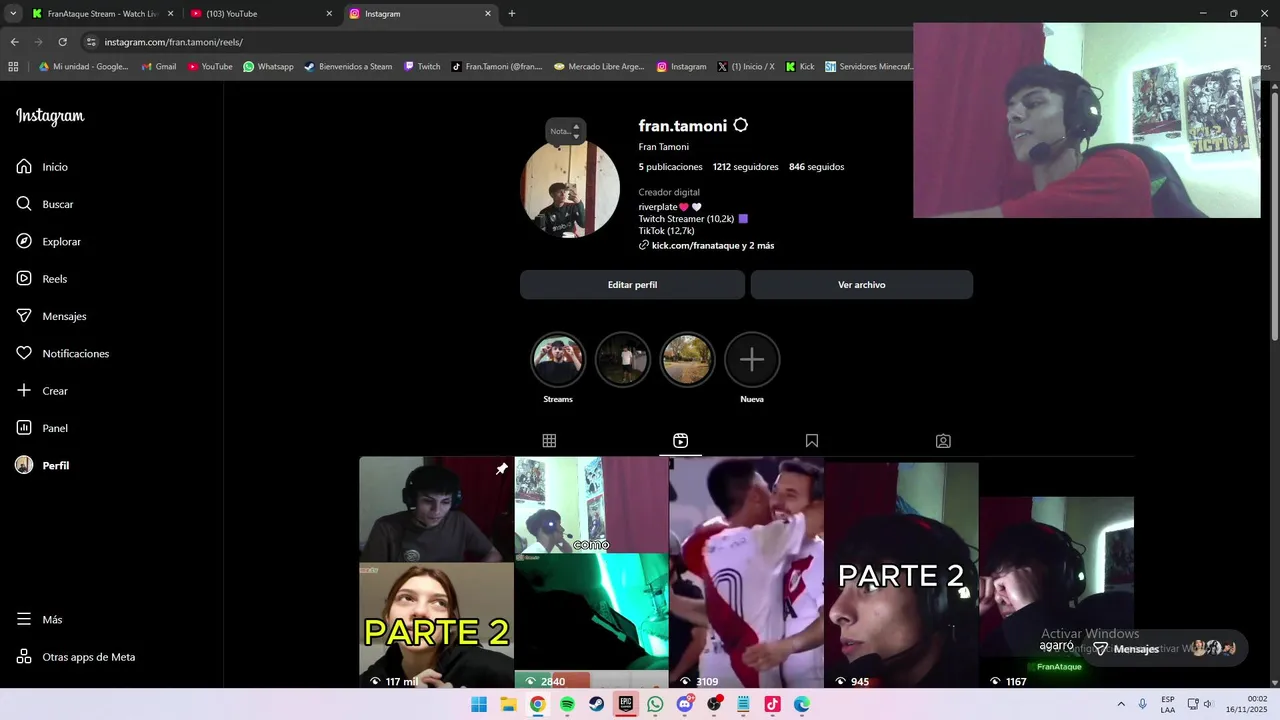This screenshot has width=1280, height=720.
Task: Open the reel with 1167 views
Action: pos(1056,572)
